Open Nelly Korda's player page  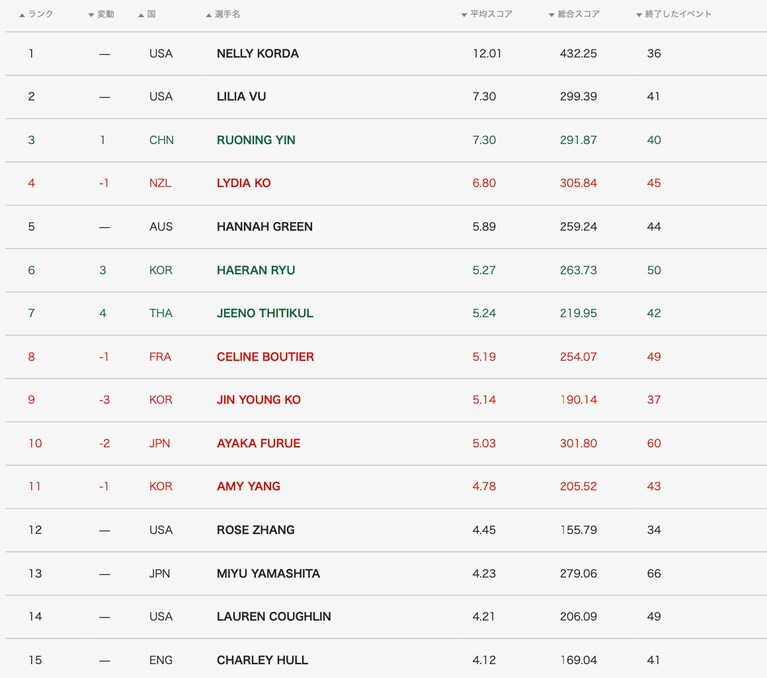[257, 54]
